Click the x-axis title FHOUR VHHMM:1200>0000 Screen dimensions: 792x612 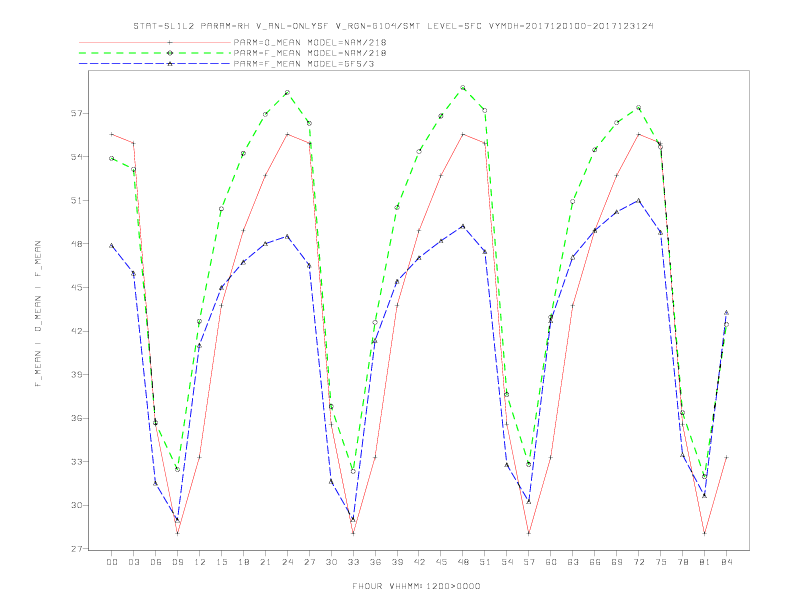[416, 586]
